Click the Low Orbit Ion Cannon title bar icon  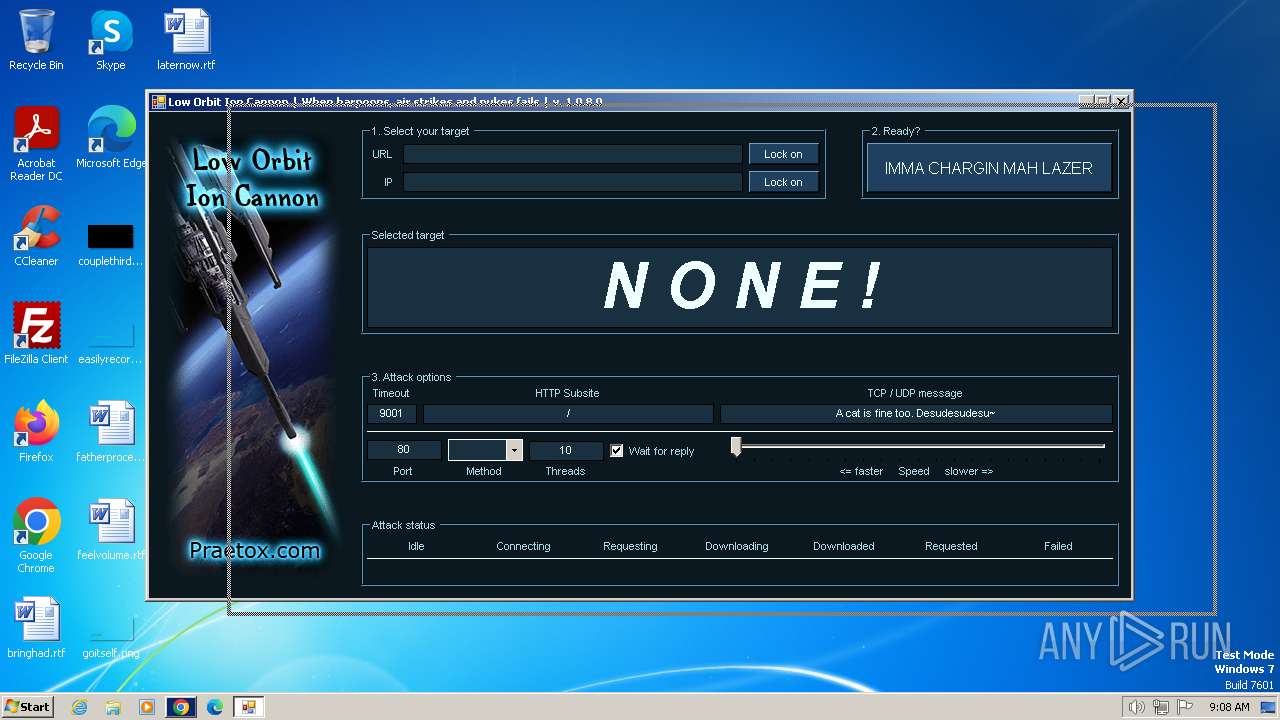click(x=158, y=102)
